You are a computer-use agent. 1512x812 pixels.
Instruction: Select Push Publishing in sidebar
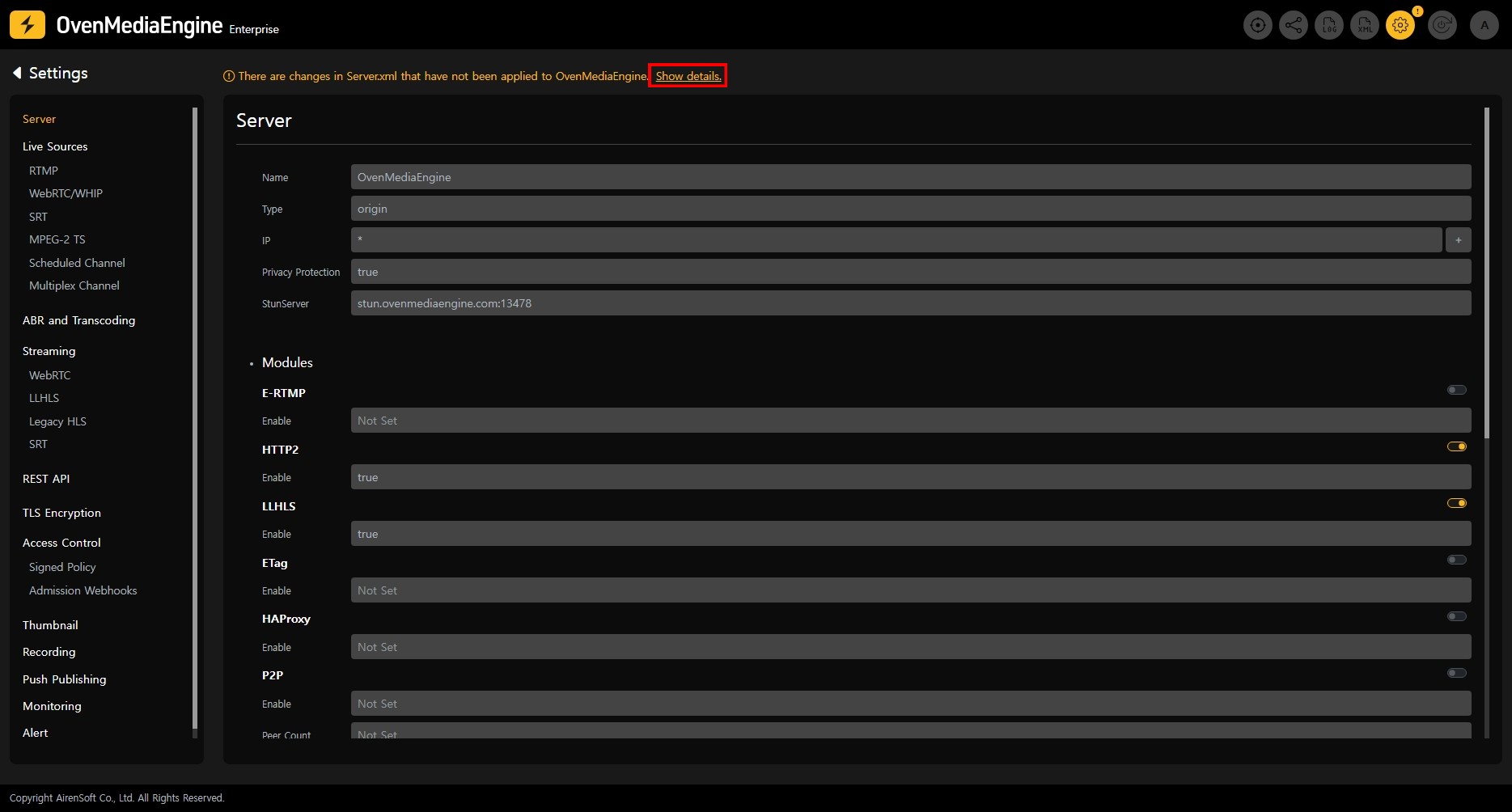pos(64,679)
